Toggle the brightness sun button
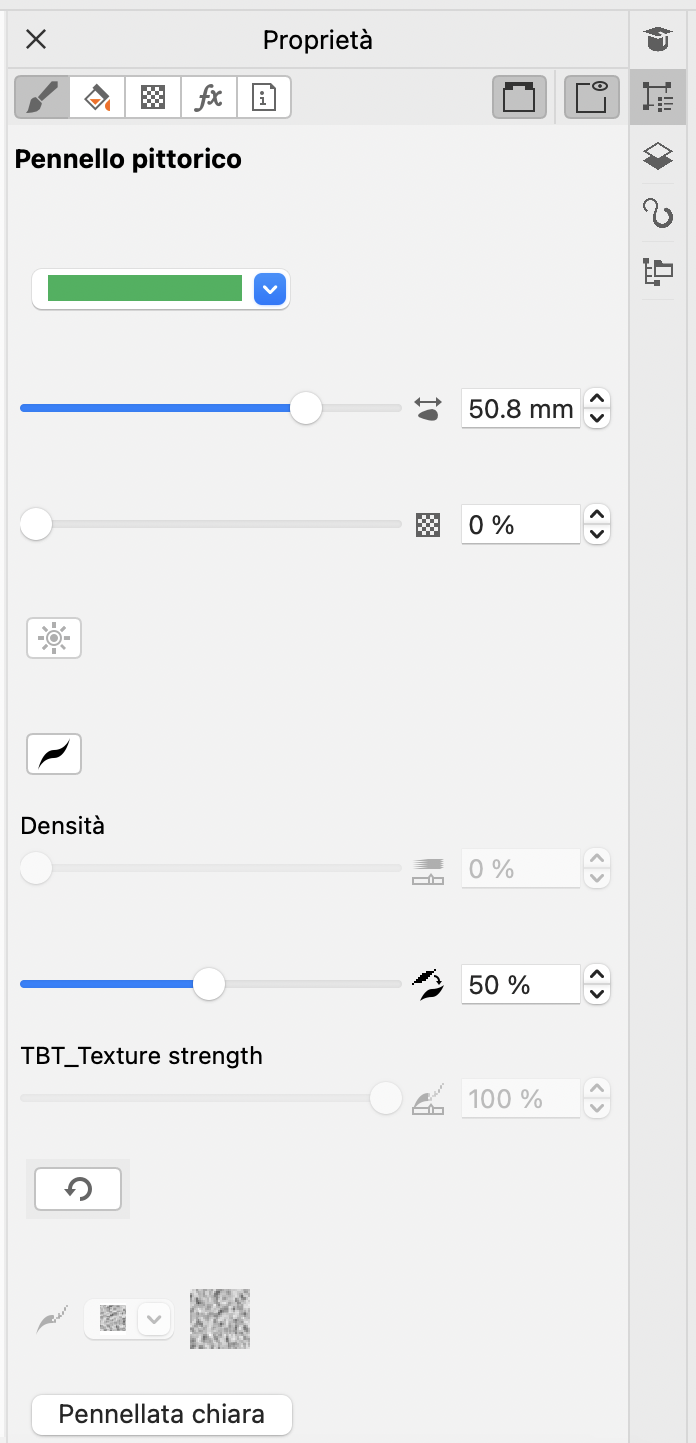The width and height of the screenshot is (696, 1443). pyautogui.click(x=54, y=638)
